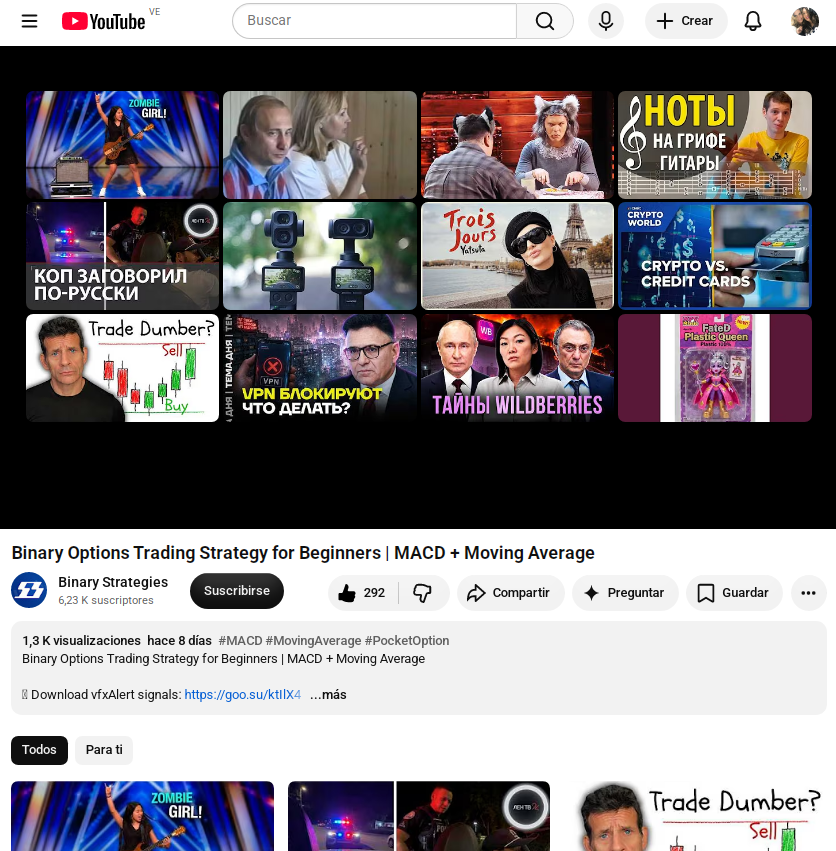Viewport: 836px width, 851px height.
Task: Click the 1,3 K visualizaciones text
Action: (81, 640)
